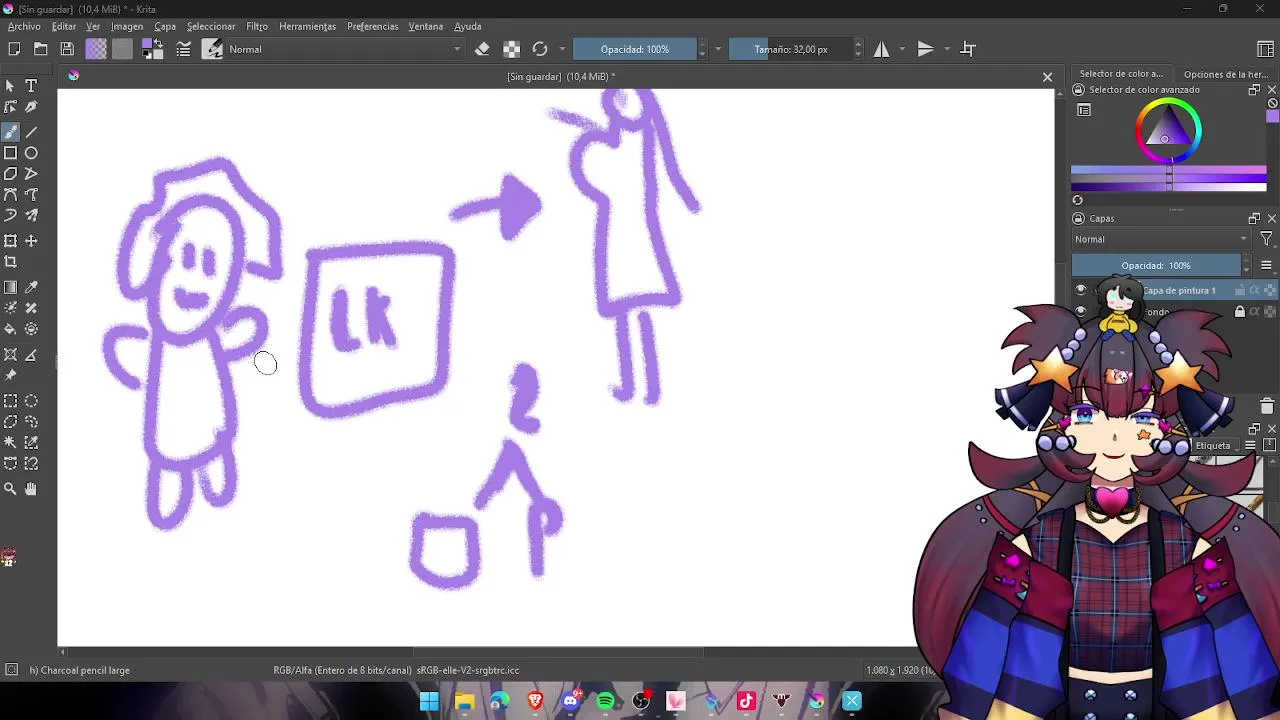
Task: Select the Edit Shapes tool
Action: tap(10, 107)
